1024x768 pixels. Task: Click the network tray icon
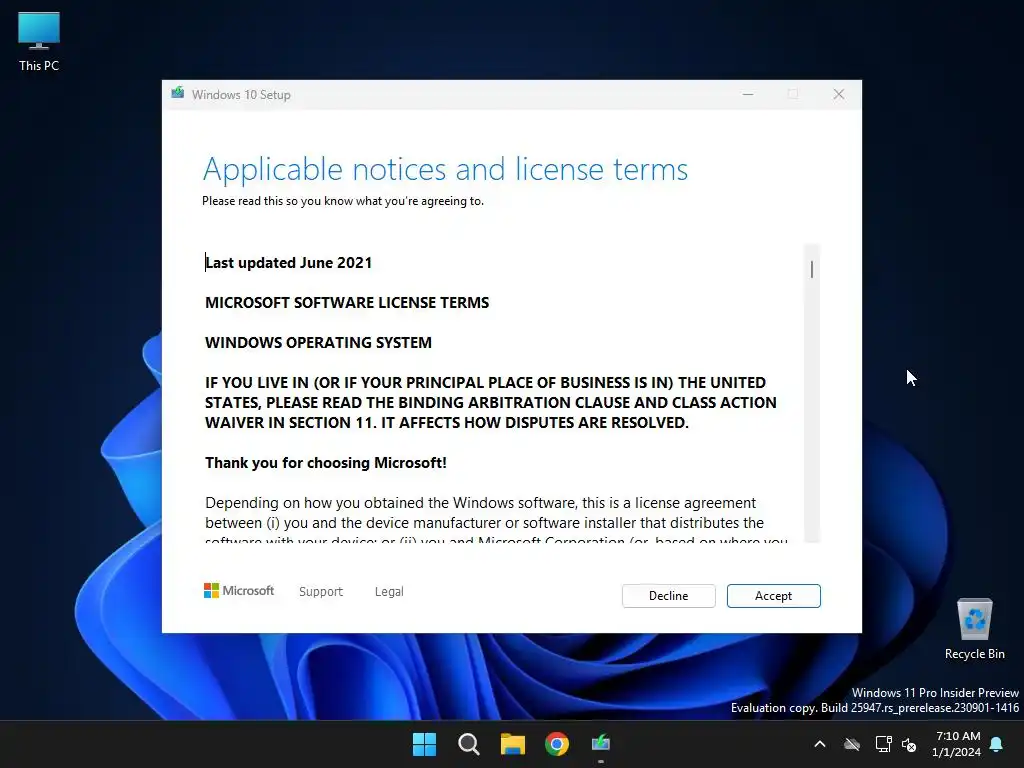point(883,744)
